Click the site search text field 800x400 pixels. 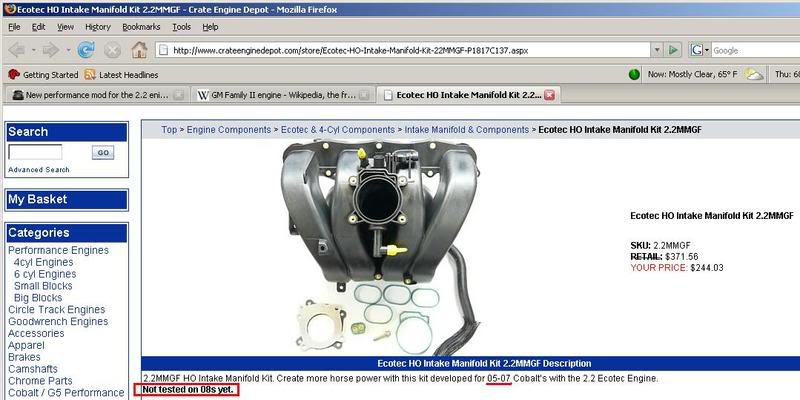pyautogui.click(x=35, y=152)
